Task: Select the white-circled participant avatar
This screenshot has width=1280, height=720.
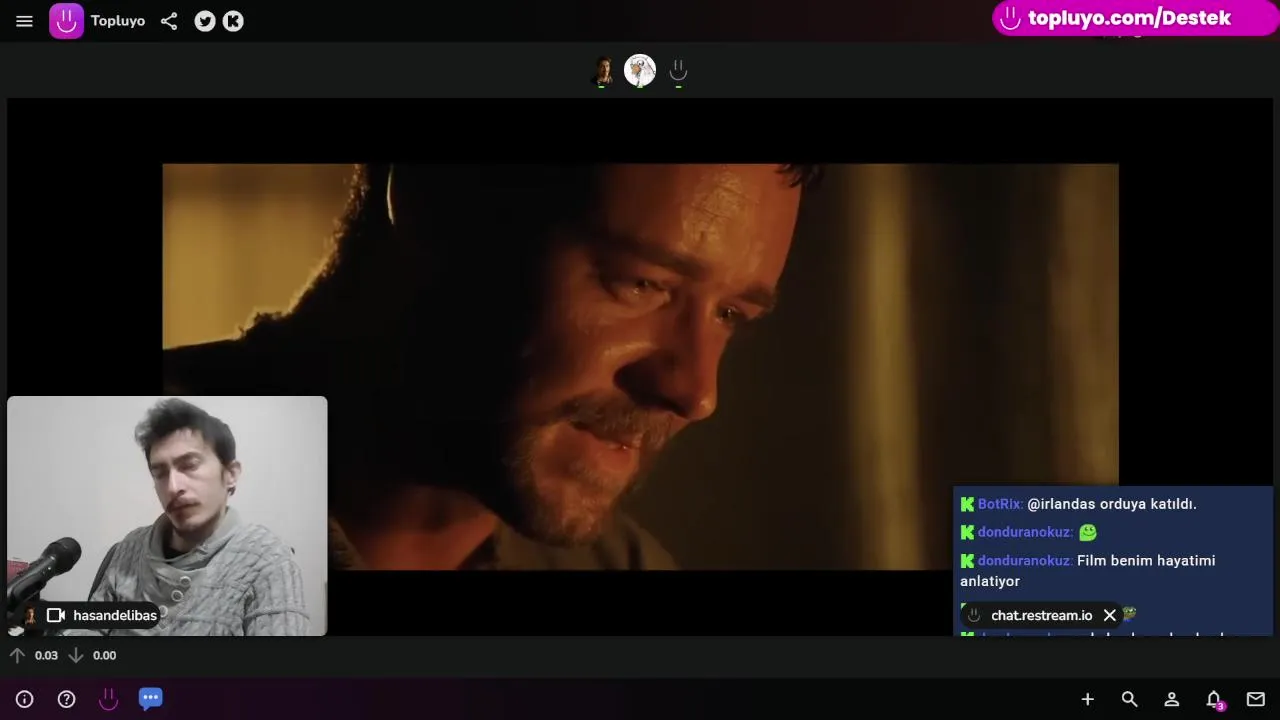Action: (640, 70)
